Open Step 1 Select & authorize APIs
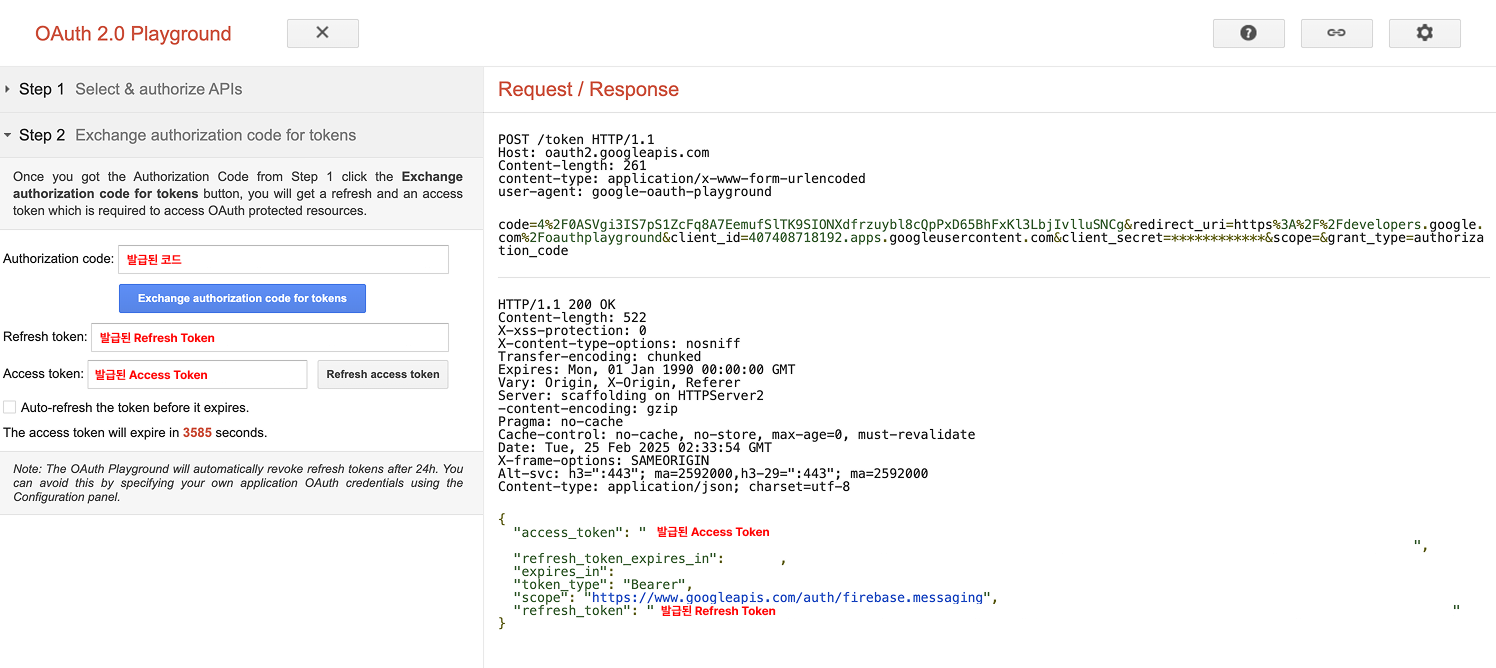 pos(241,89)
